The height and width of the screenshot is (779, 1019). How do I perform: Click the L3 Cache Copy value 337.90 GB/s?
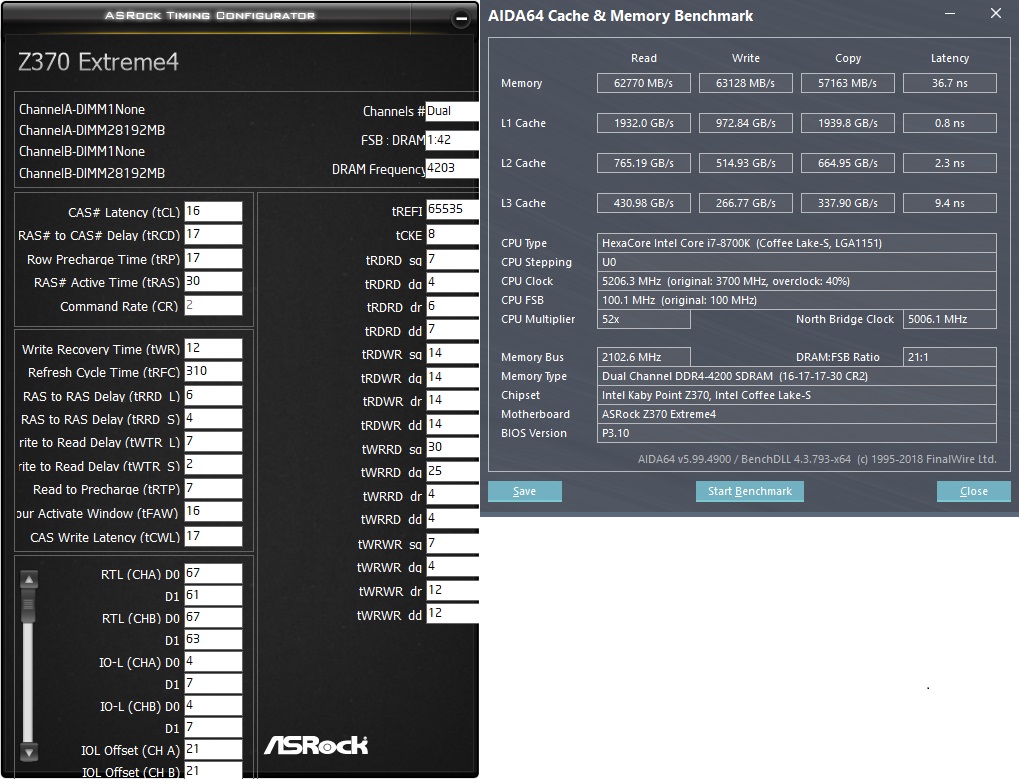(x=847, y=203)
